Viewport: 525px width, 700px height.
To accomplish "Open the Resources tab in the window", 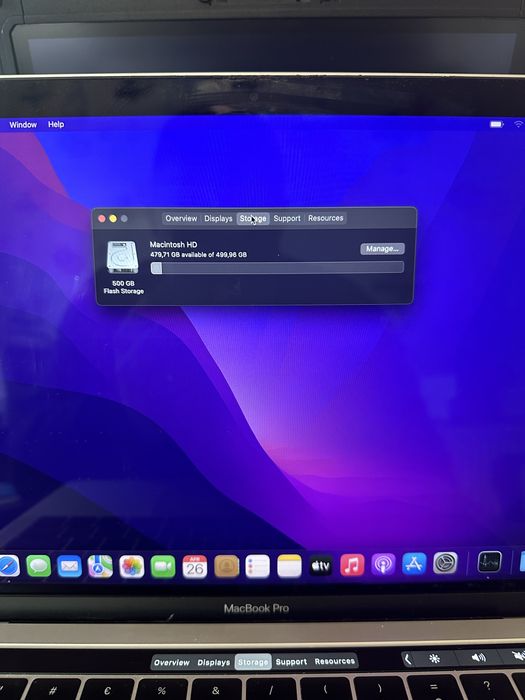I will 325,218.
